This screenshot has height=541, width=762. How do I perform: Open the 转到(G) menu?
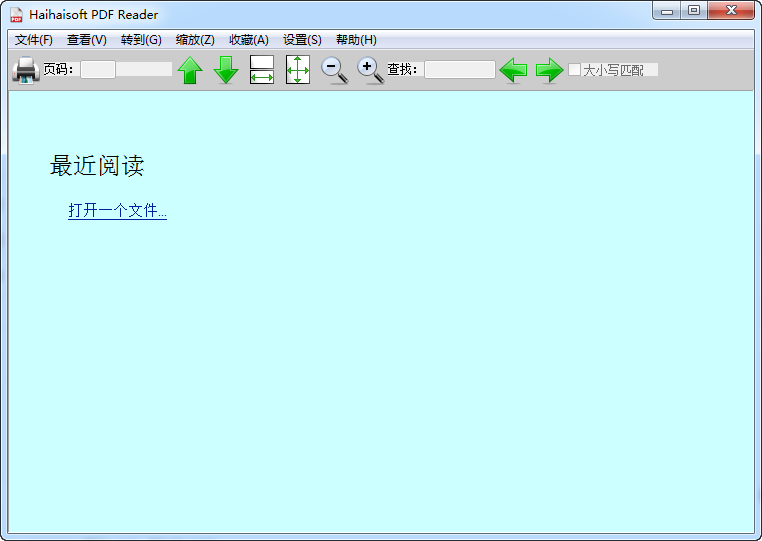click(x=141, y=40)
